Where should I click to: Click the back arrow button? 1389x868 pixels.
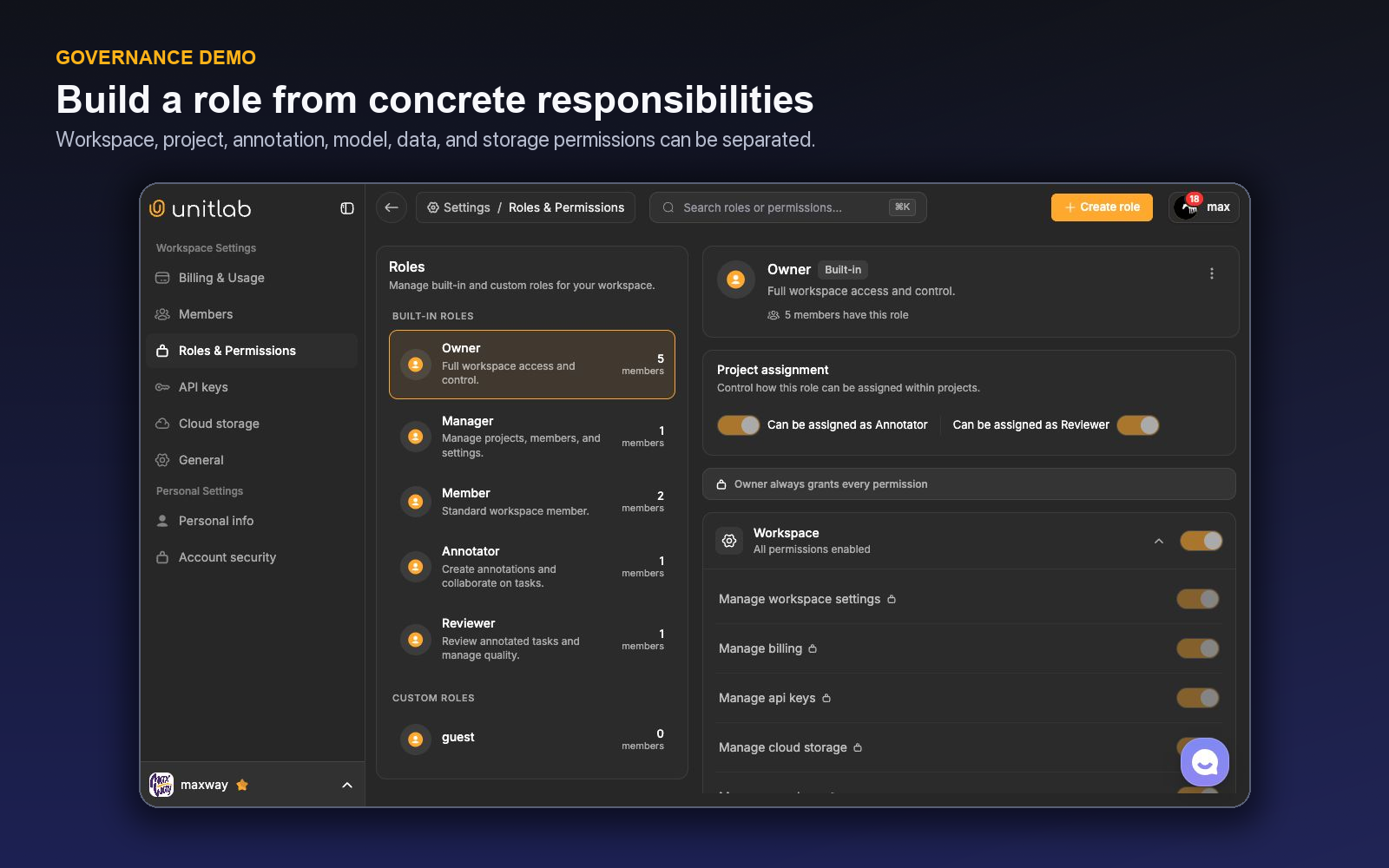[x=392, y=207]
